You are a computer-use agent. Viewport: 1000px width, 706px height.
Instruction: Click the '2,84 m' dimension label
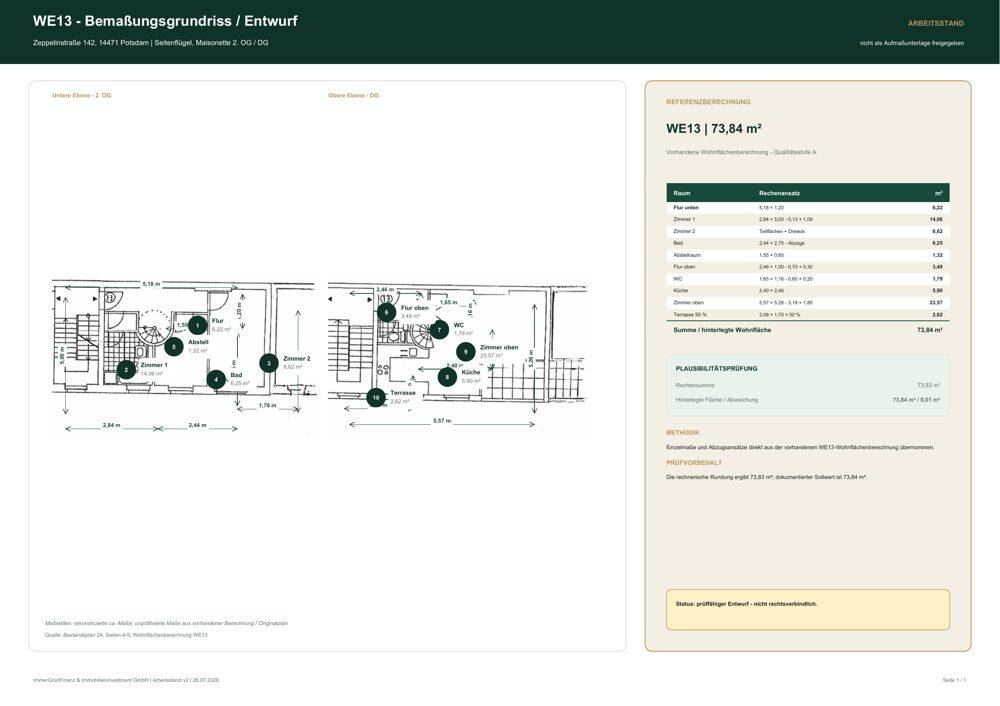tap(112, 425)
